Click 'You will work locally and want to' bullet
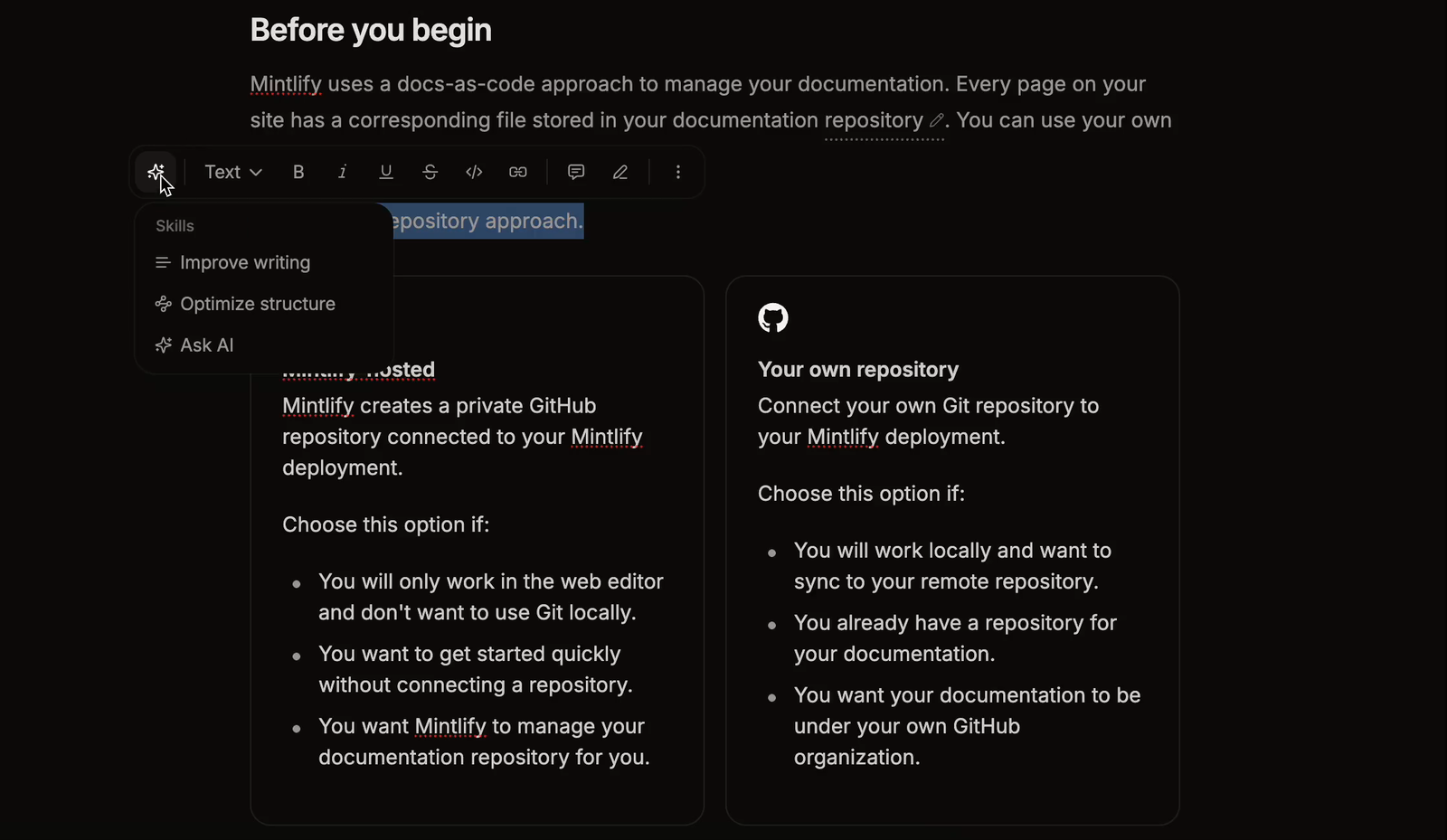 952,566
